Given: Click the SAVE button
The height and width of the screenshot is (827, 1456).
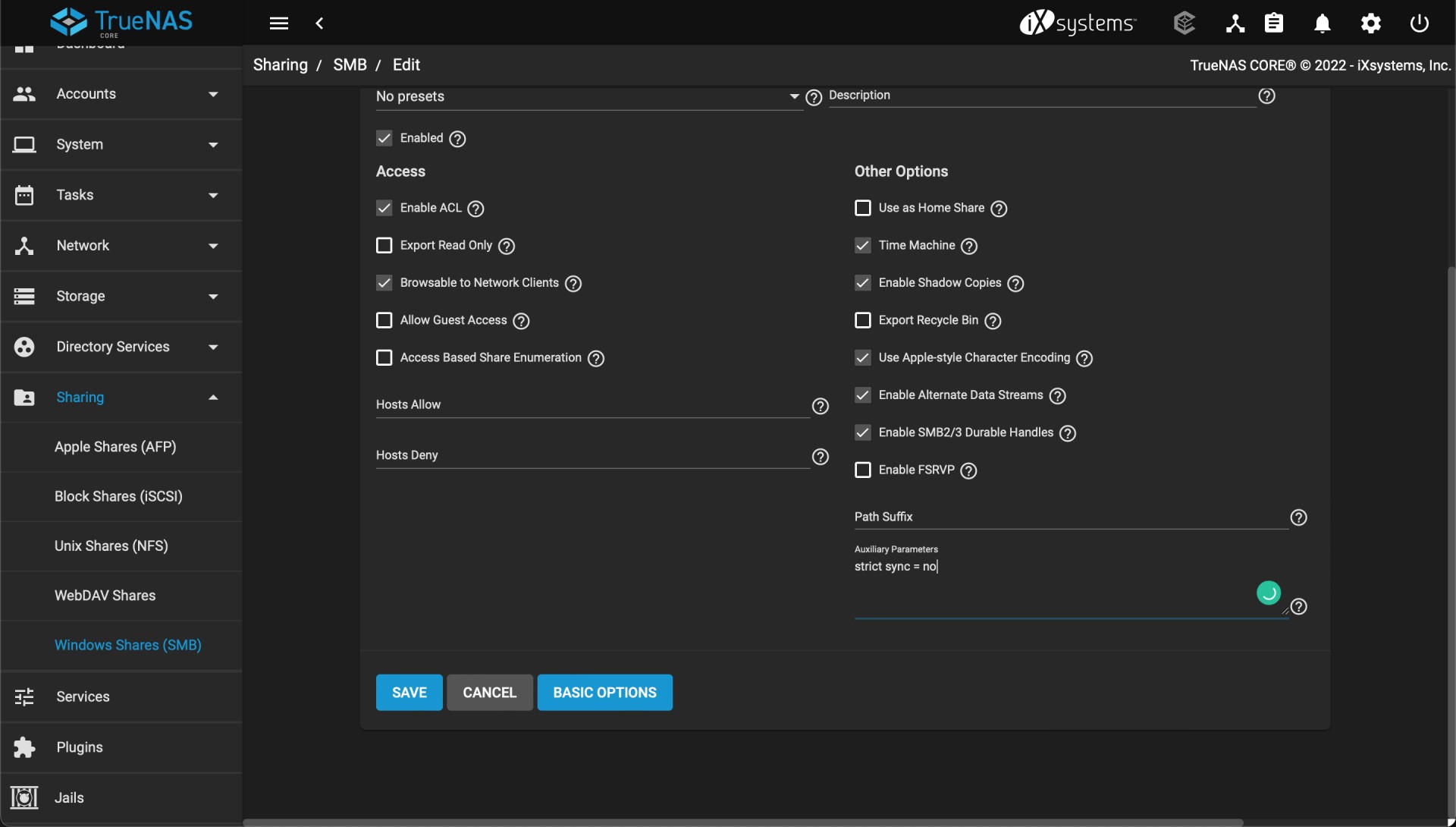Looking at the screenshot, I should (x=409, y=692).
